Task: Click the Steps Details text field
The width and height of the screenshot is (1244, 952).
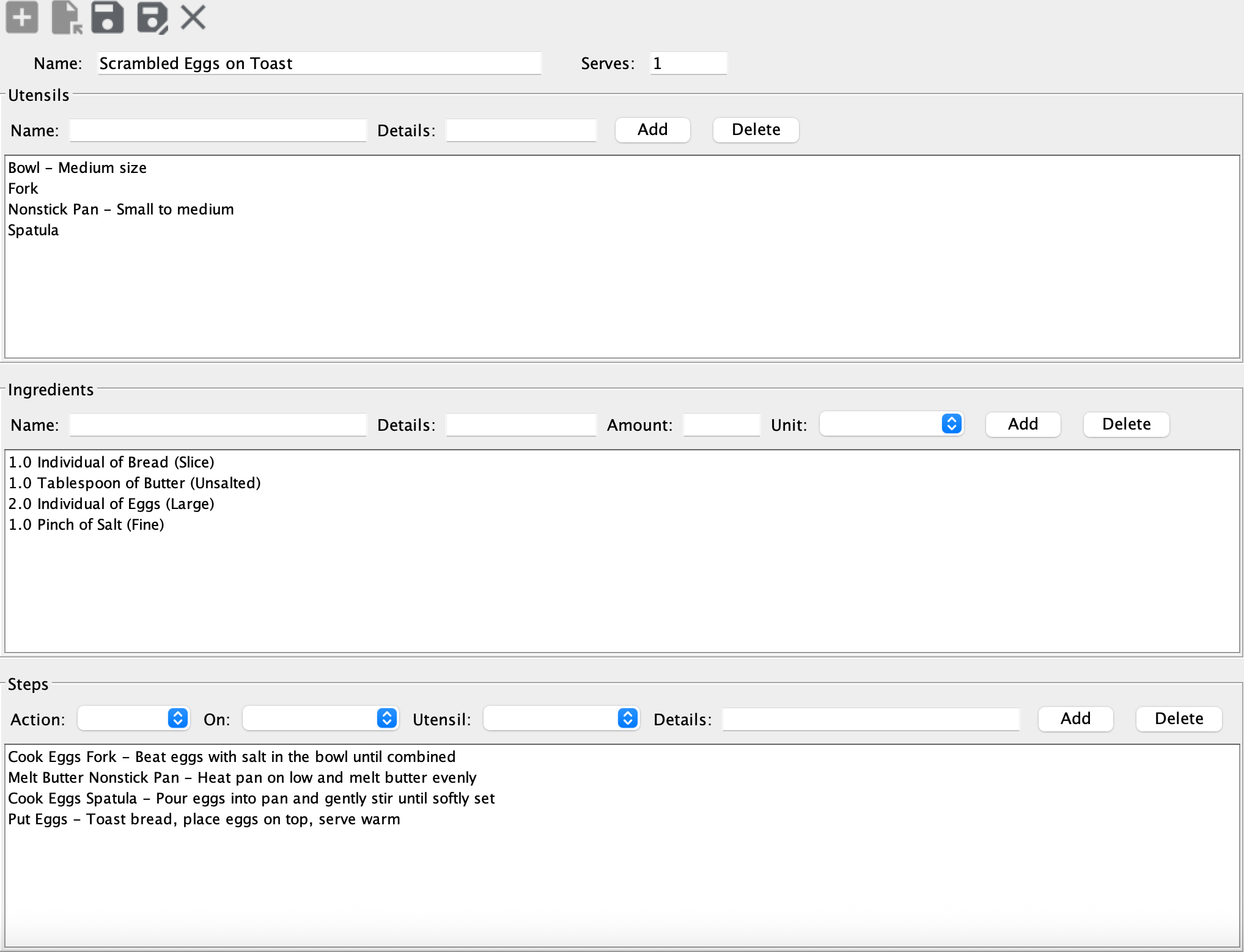Action: [x=870, y=719]
